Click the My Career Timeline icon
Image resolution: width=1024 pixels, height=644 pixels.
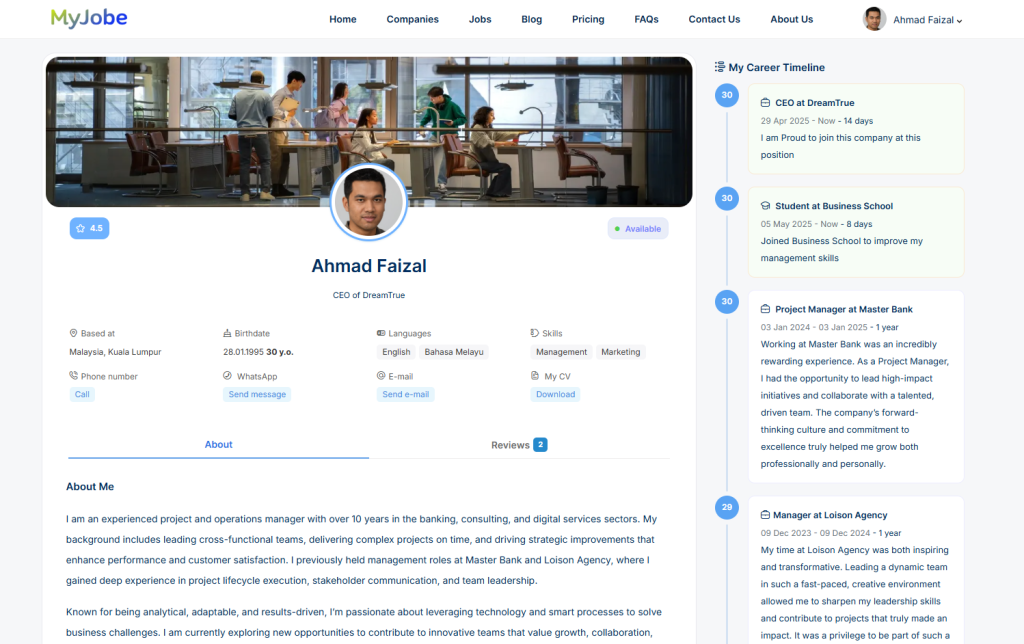pyautogui.click(x=720, y=67)
